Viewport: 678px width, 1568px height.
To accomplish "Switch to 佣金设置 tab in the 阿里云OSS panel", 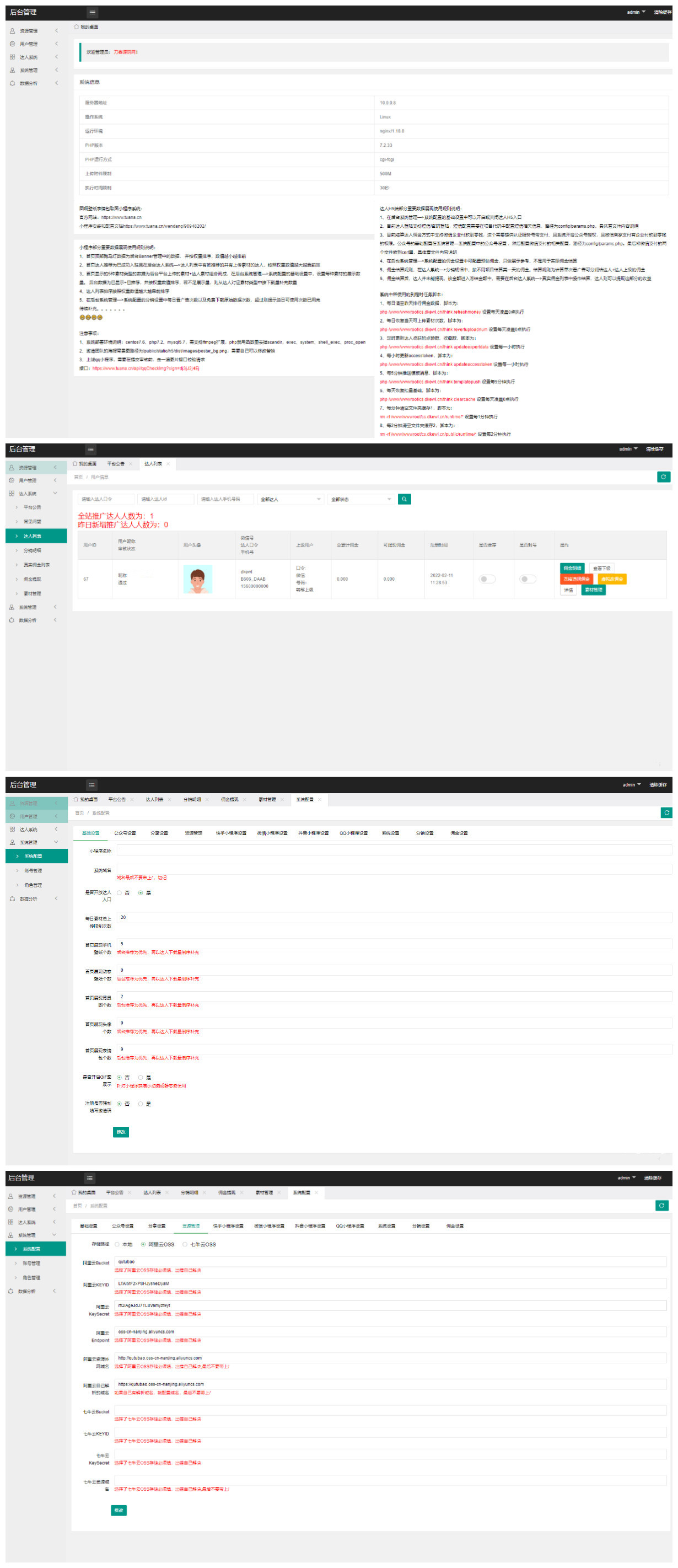I will click(455, 1226).
